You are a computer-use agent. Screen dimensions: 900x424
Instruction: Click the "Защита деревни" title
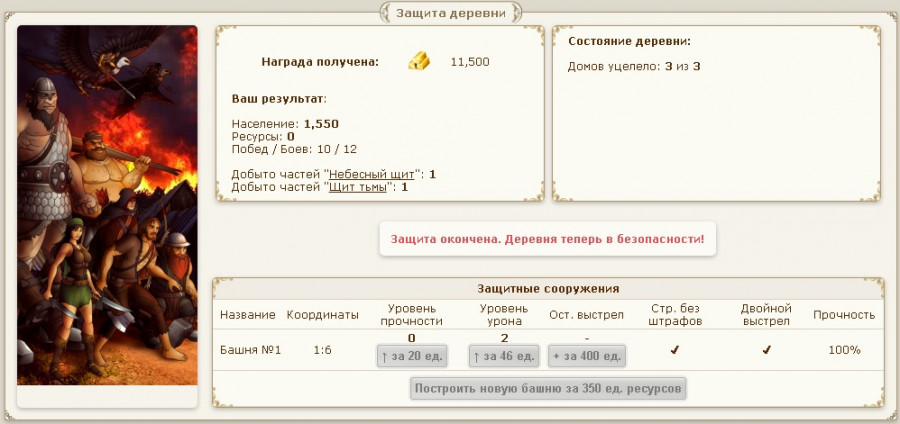[x=451, y=13]
